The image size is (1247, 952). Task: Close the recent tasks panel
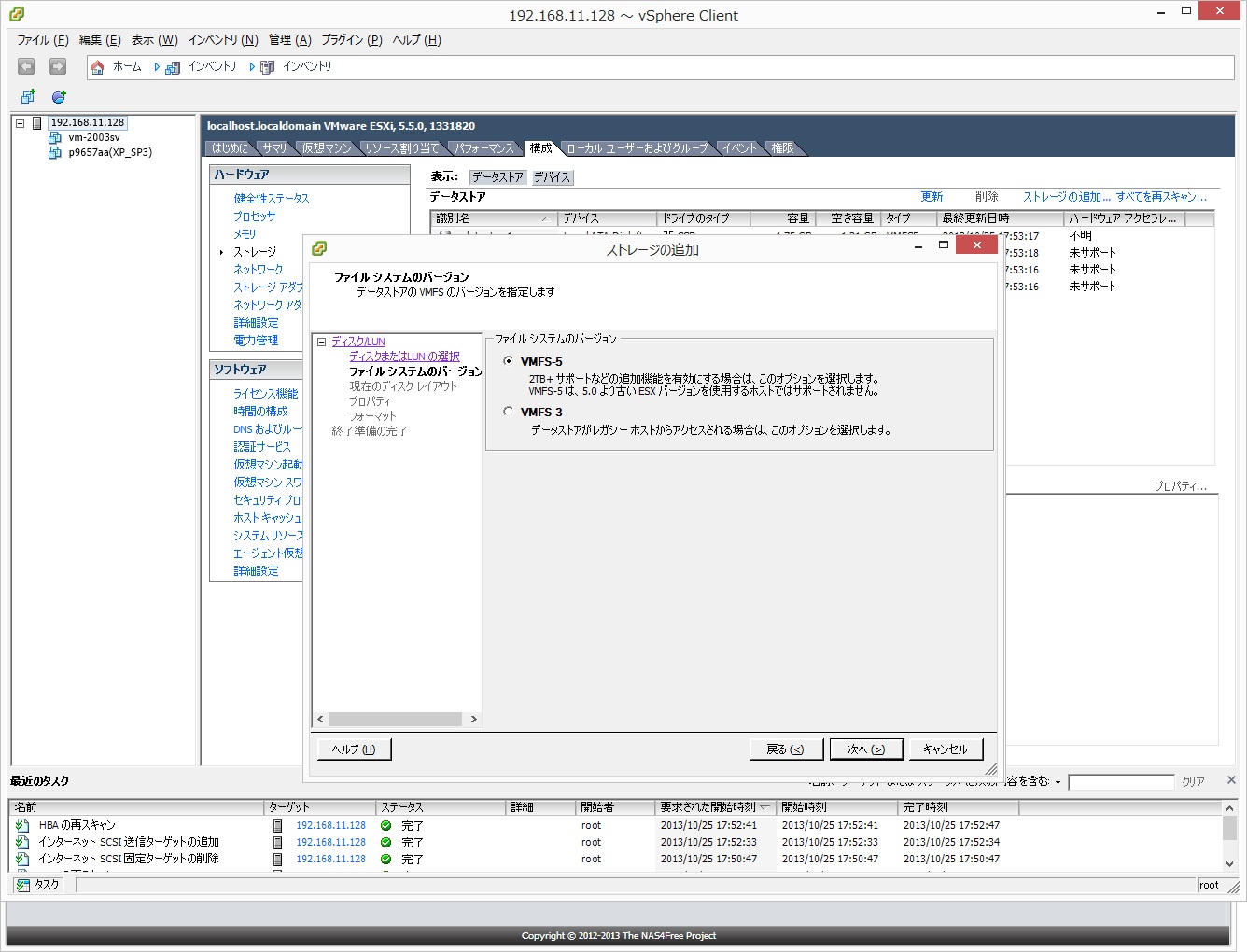[x=1231, y=780]
